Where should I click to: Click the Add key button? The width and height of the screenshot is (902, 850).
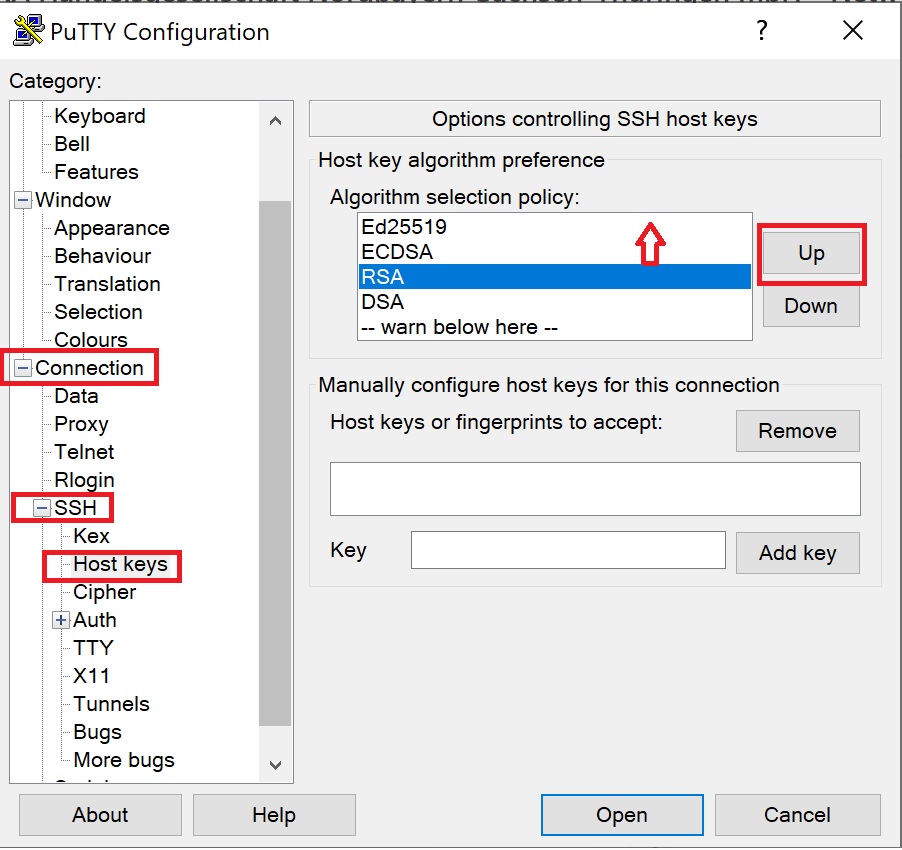pos(798,553)
